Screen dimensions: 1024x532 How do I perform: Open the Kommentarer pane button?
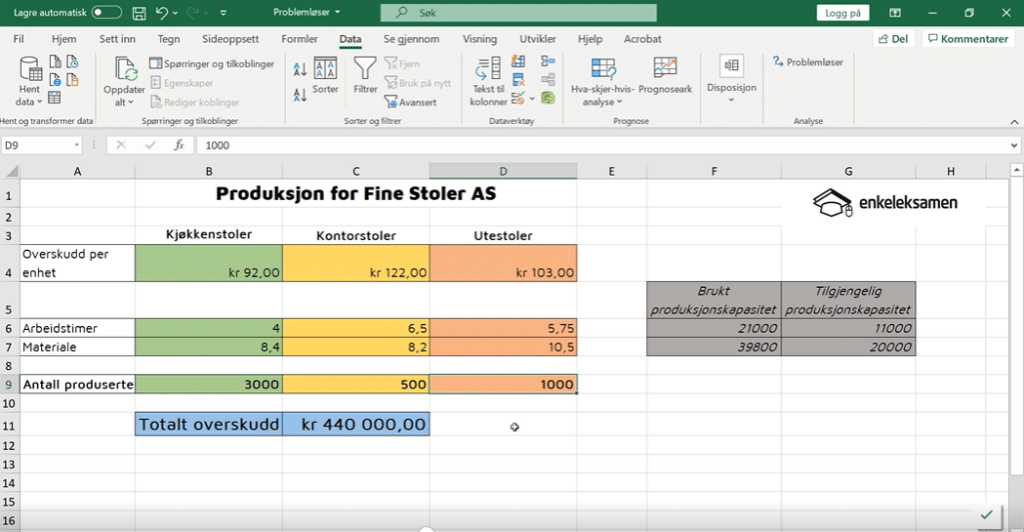(x=968, y=39)
